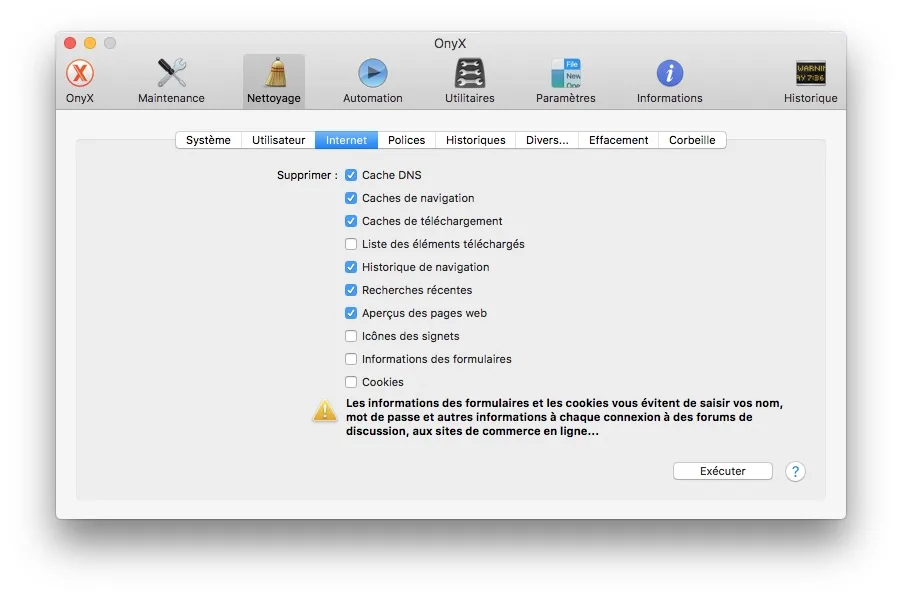902x599 pixels.
Task: Switch to the Effacement tab
Action: (618, 140)
